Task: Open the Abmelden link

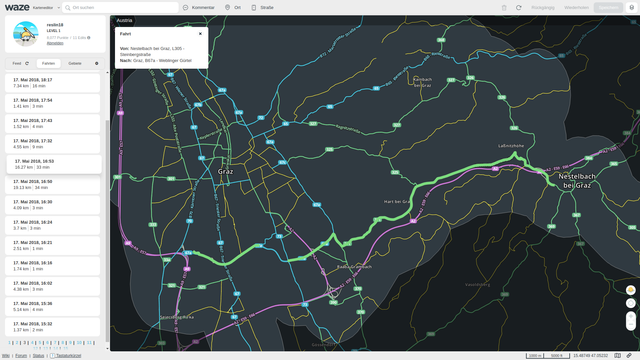Action: click(55, 43)
